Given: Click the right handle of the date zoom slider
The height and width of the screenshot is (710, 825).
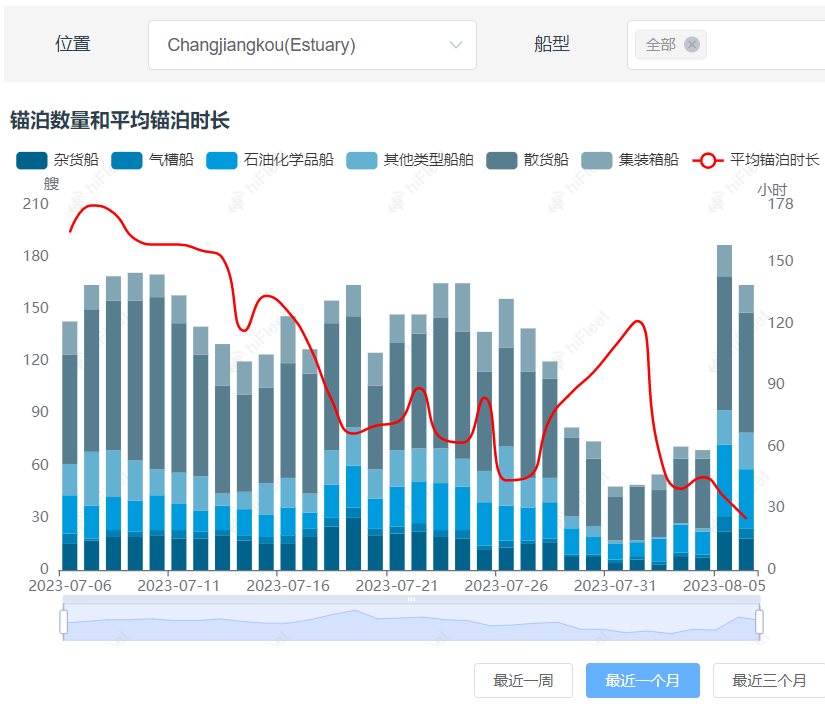Looking at the screenshot, I should (759, 622).
